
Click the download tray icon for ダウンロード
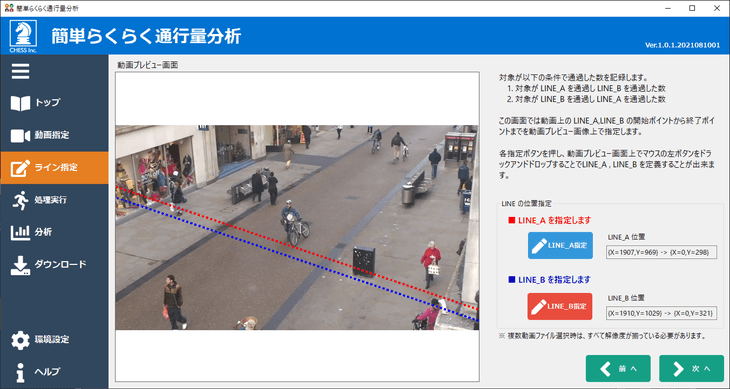coord(20,265)
